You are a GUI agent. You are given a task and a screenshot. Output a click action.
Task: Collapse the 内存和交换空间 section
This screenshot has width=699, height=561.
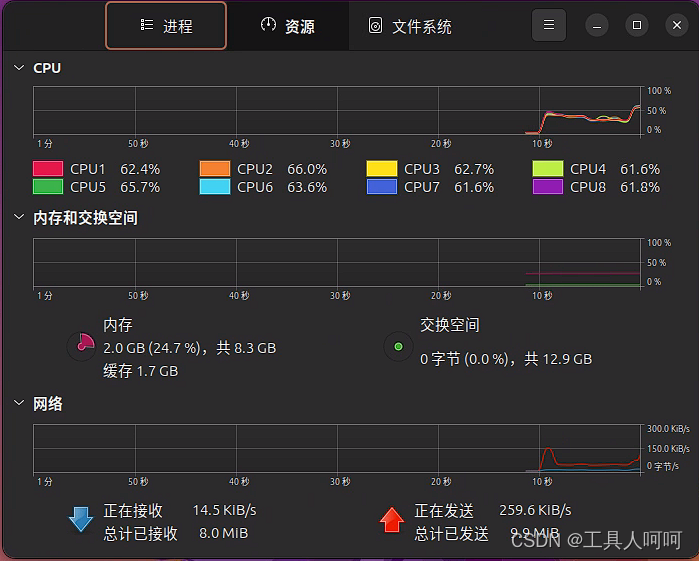(19, 217)
